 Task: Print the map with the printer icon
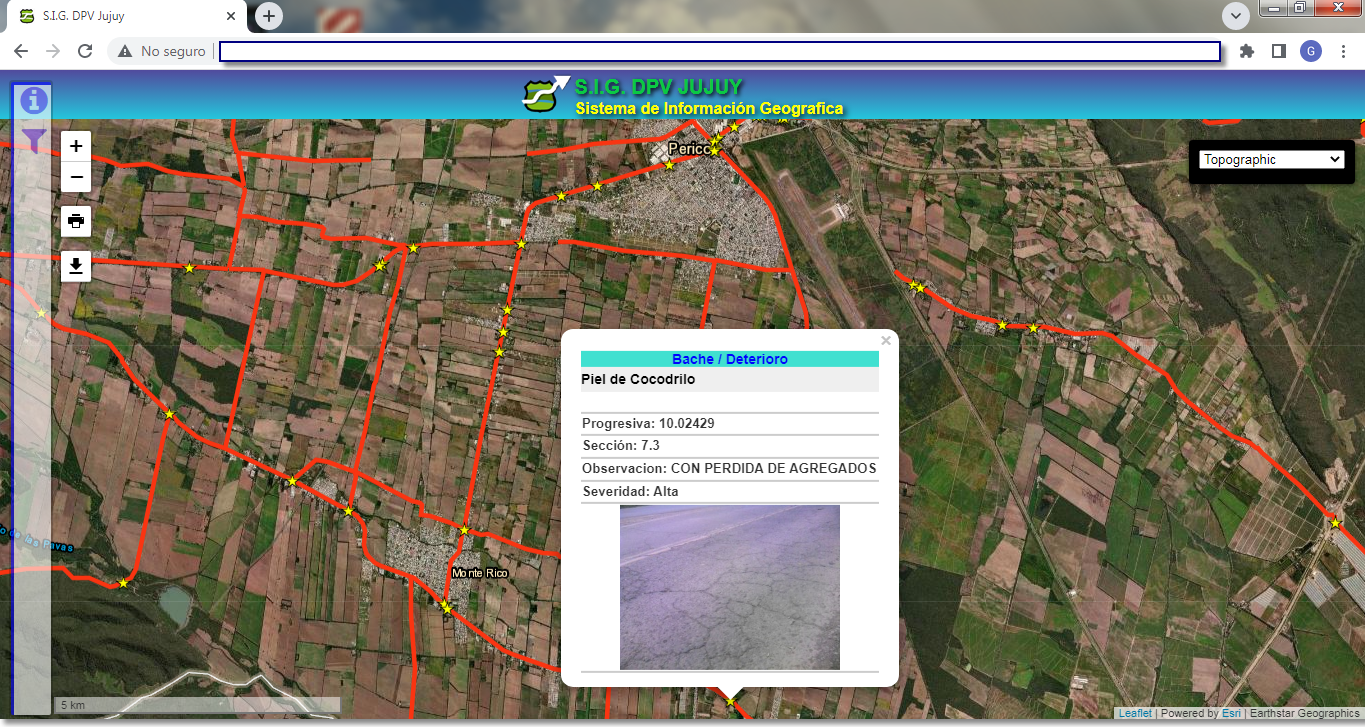click(76, 220)
